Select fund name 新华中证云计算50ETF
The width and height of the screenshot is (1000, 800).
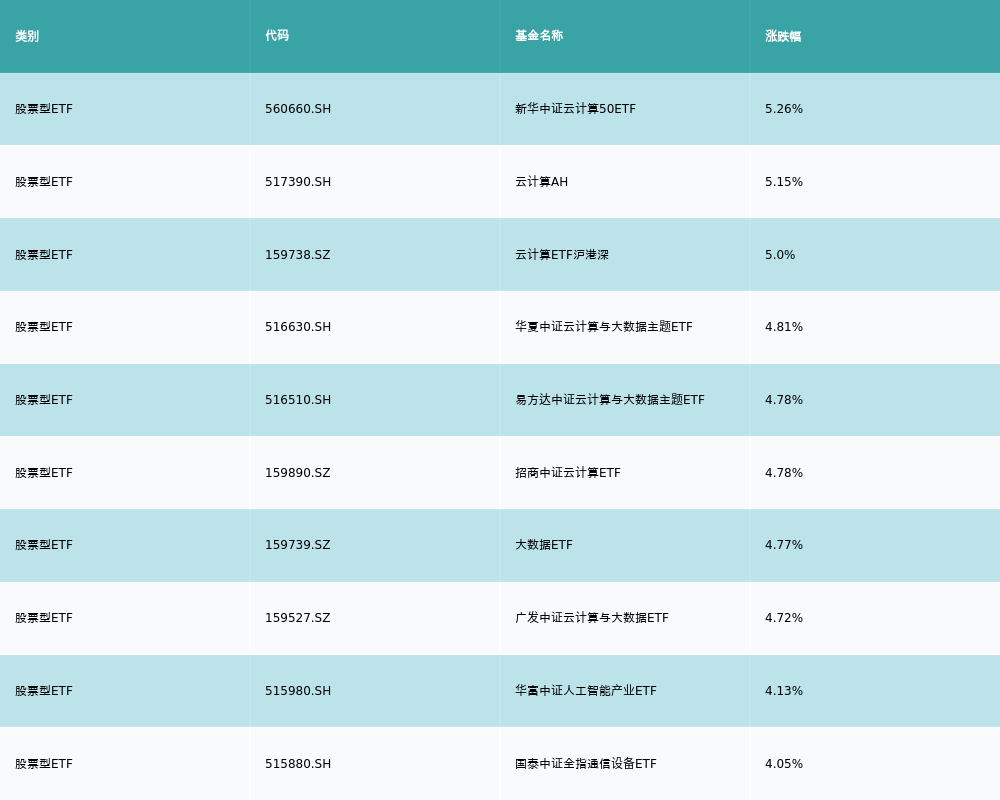(x=575, y=109)
